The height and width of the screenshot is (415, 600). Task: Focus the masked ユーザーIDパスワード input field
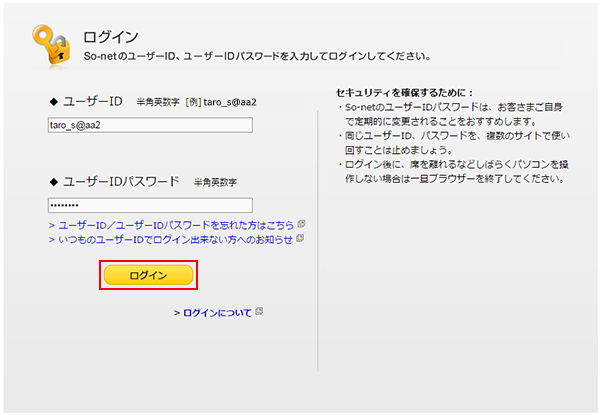tap(149, 205)
